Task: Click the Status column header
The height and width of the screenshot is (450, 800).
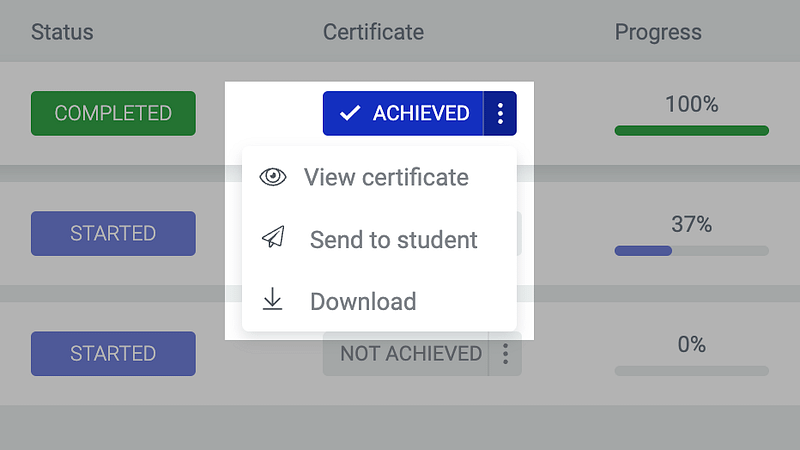Action: coord(62,32)
